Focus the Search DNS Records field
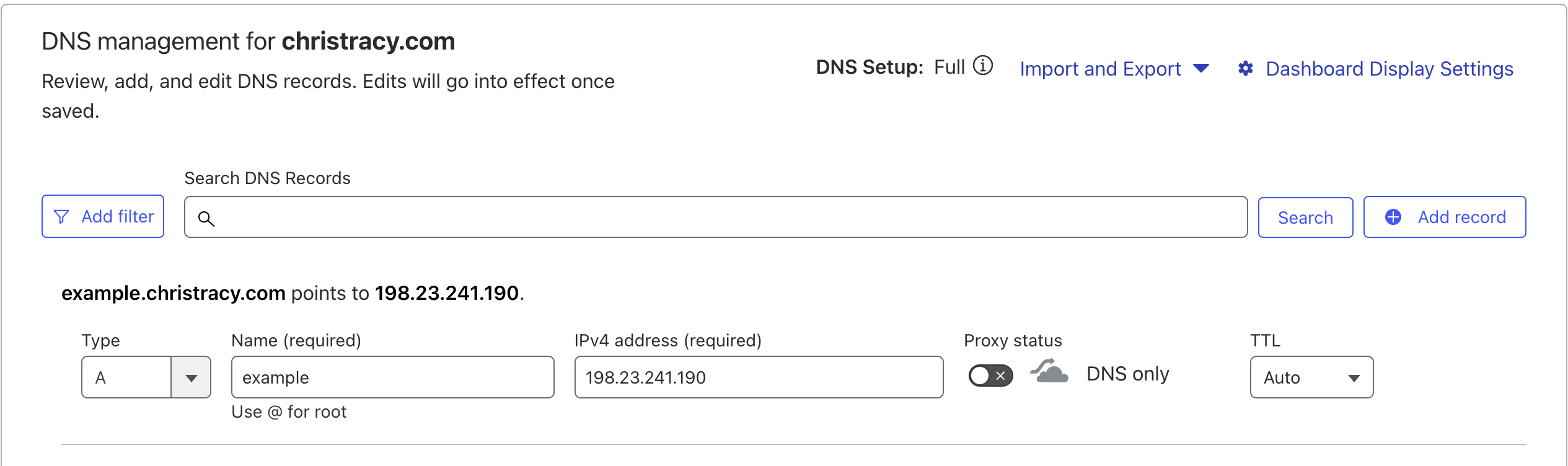 point(716,217)
